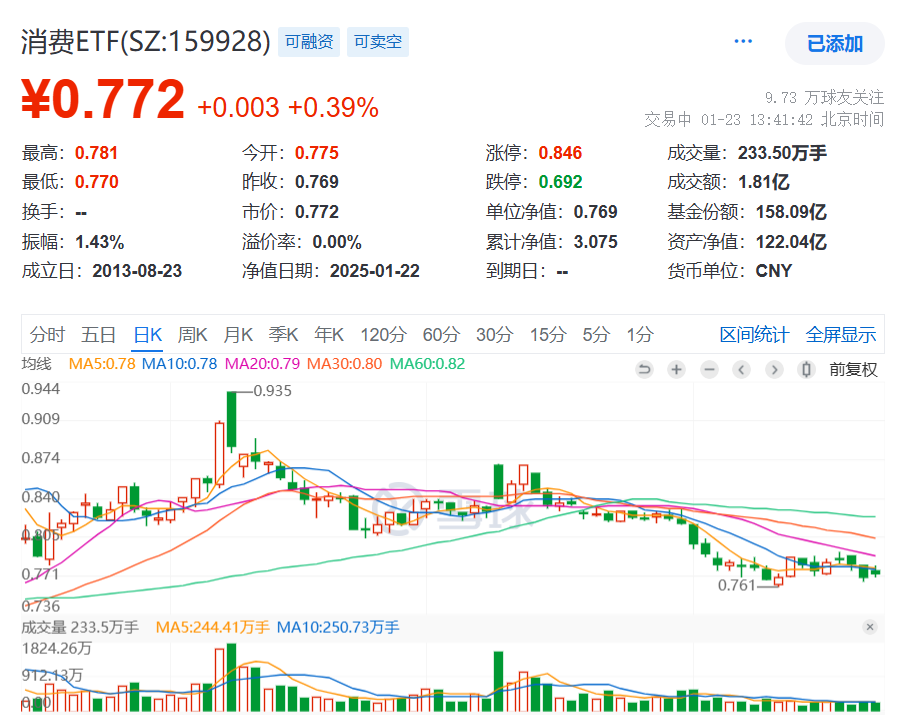Image resolution: width=904 pixels, height=715 pixels.
Task: Open the 前复权 adjustment dropdown
Action: (x=853, y=370)
